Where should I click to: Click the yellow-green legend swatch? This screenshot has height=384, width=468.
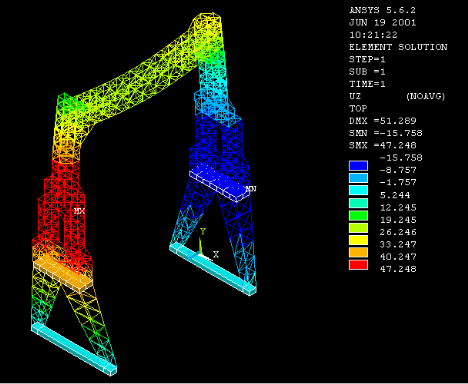(358, 228)
